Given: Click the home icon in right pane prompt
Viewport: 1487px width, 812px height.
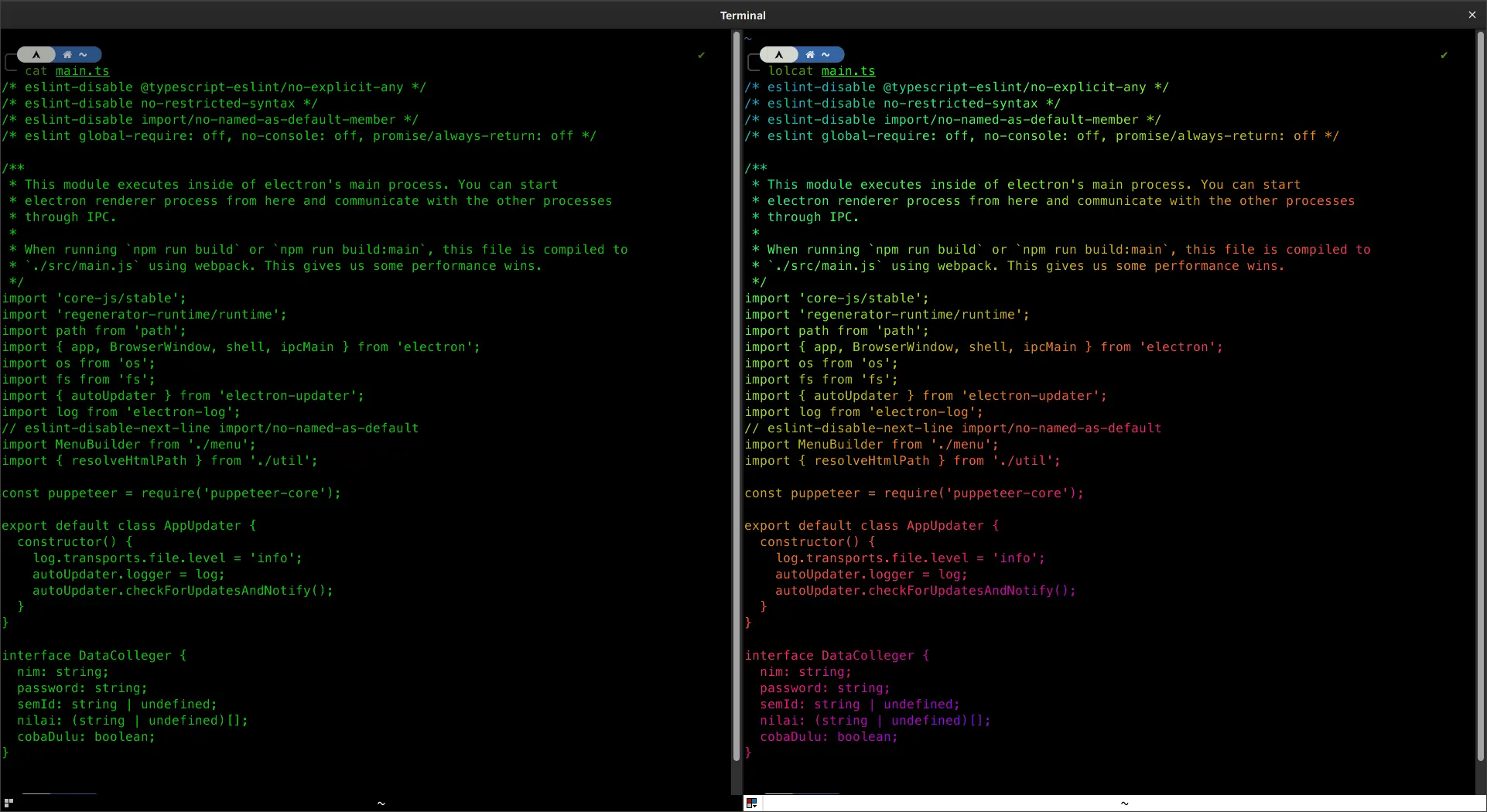Looking at the screenshot, I should click(810, 55).
